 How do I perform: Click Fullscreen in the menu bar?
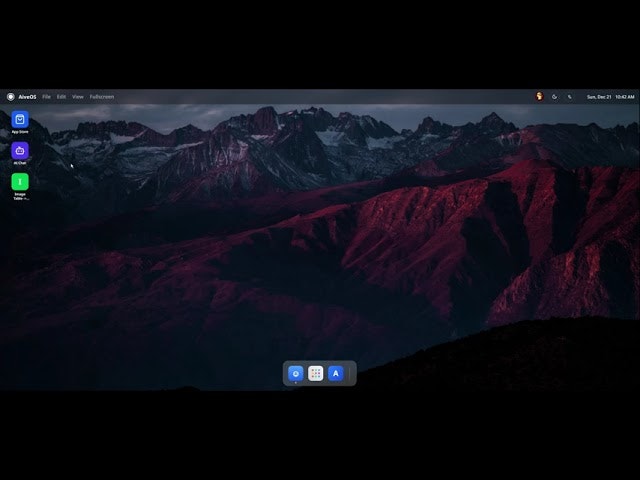[x=102, y=97]
